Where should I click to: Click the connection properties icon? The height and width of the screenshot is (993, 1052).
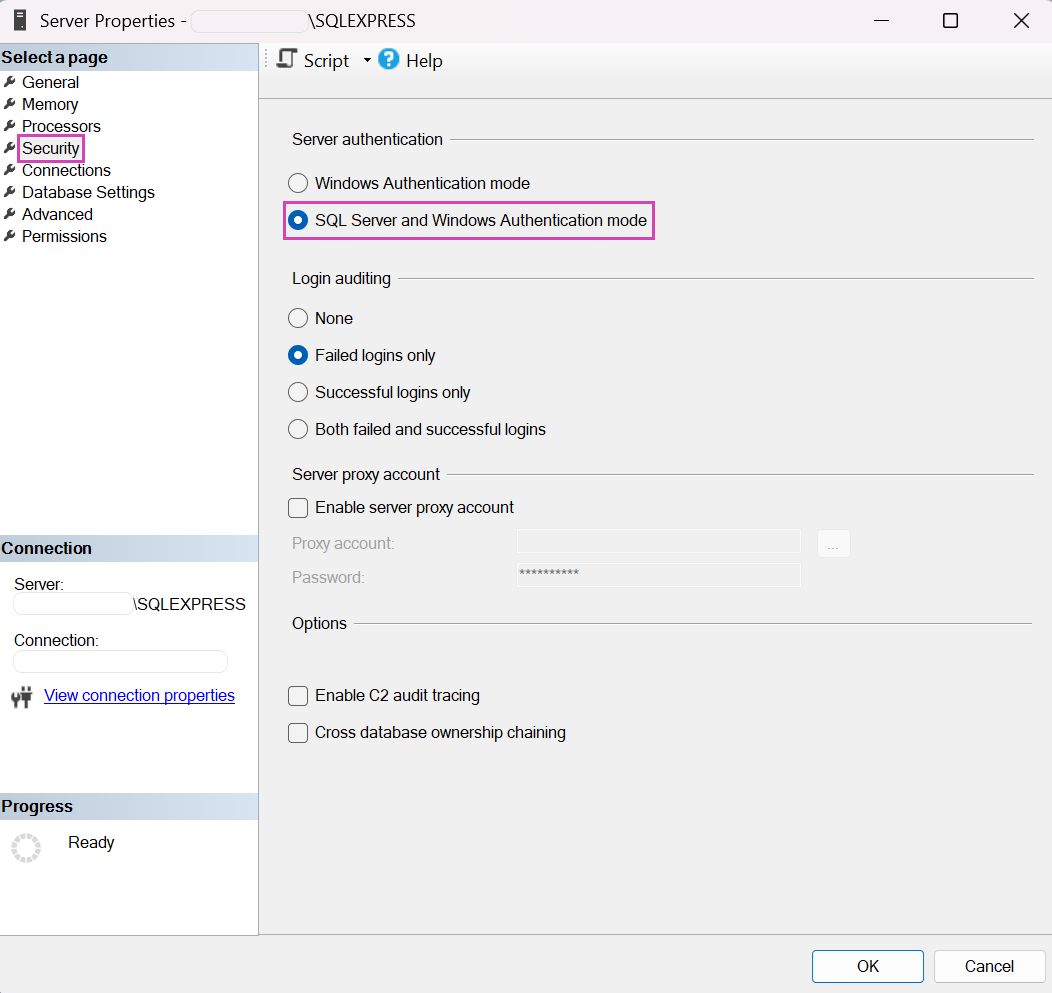click(21, 695)
